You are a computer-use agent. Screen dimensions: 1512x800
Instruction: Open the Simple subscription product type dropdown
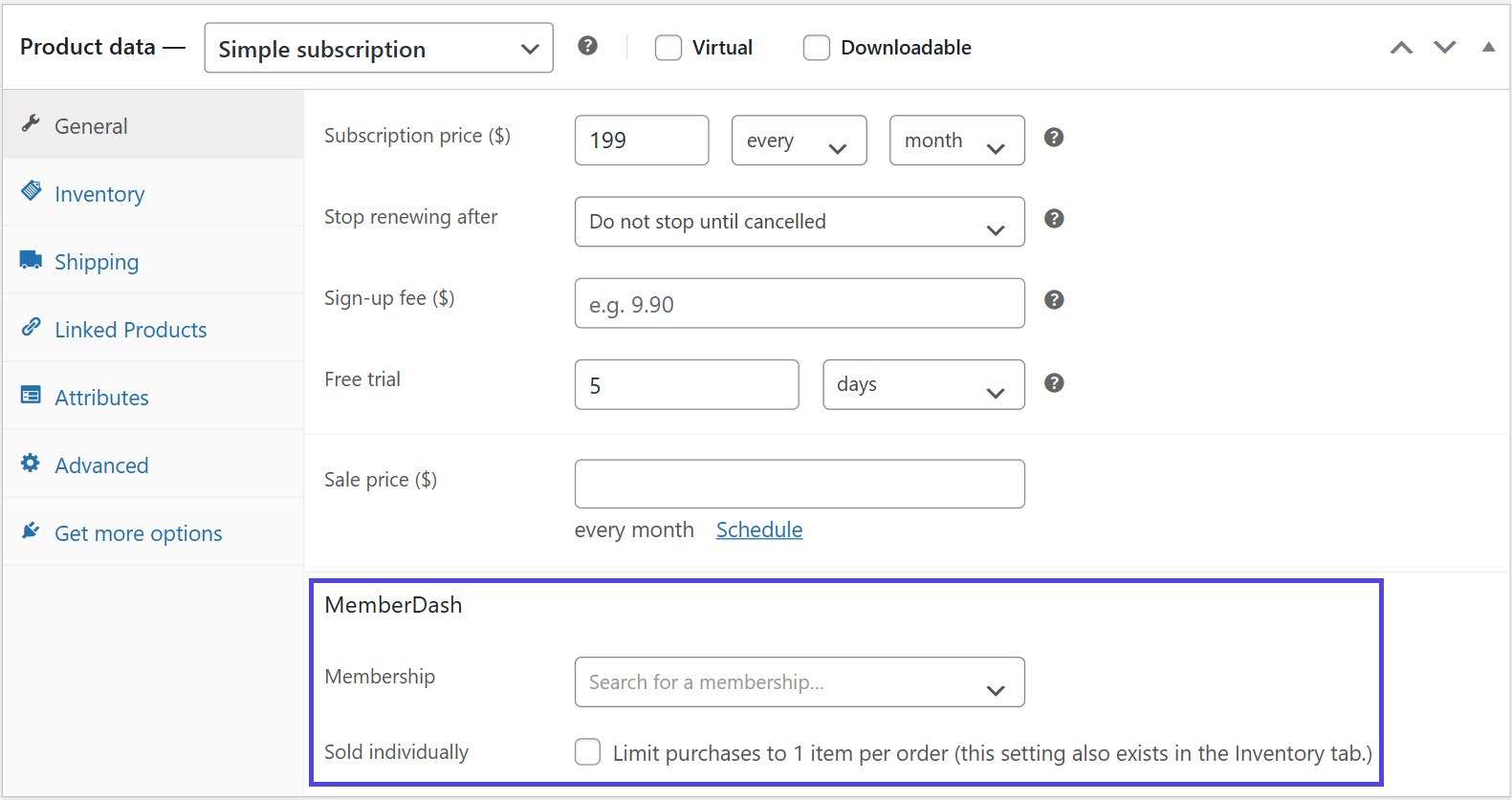[379, 48]
